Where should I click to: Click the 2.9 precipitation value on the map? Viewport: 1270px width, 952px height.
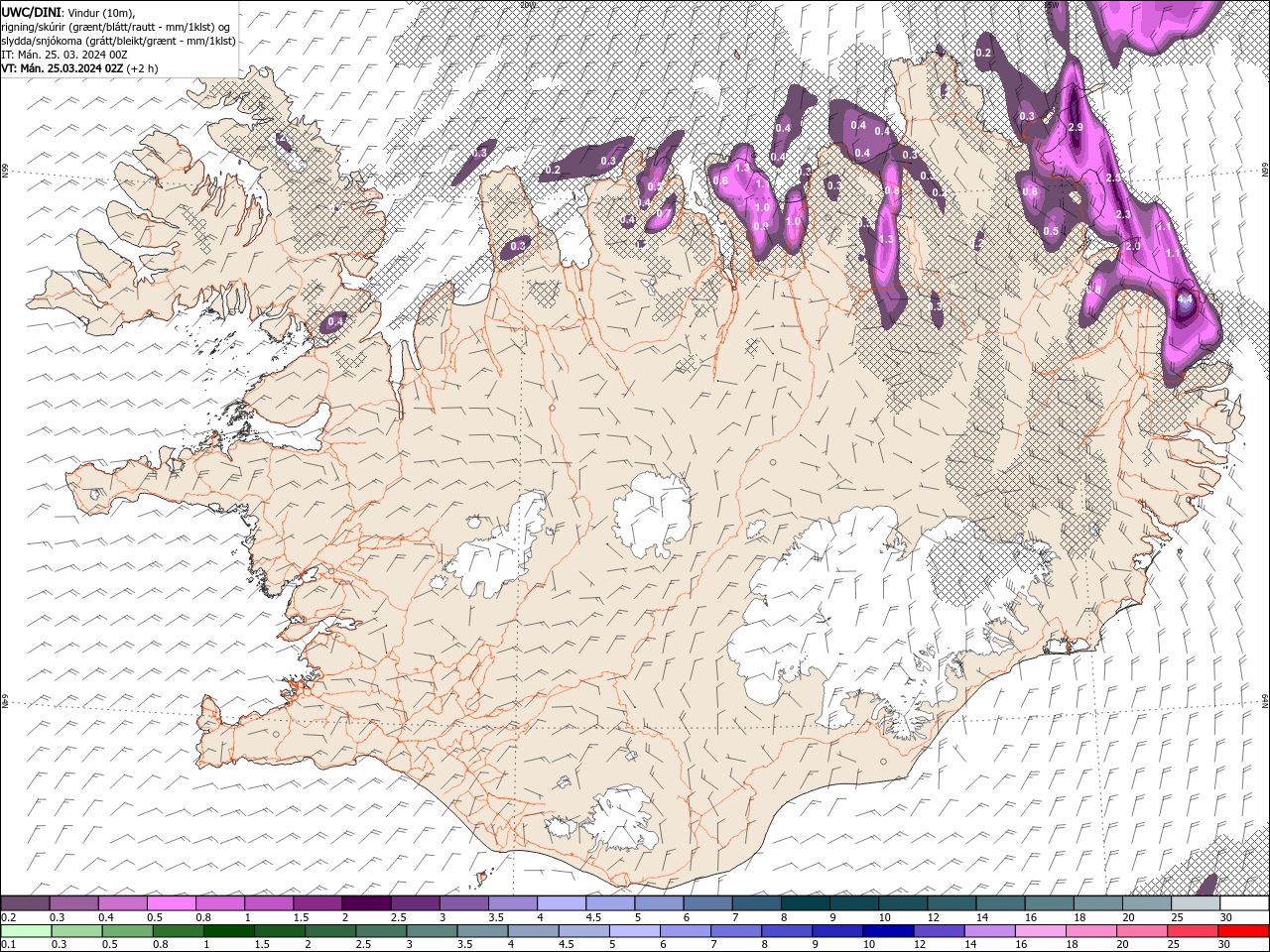click(x=1076, y=128)
